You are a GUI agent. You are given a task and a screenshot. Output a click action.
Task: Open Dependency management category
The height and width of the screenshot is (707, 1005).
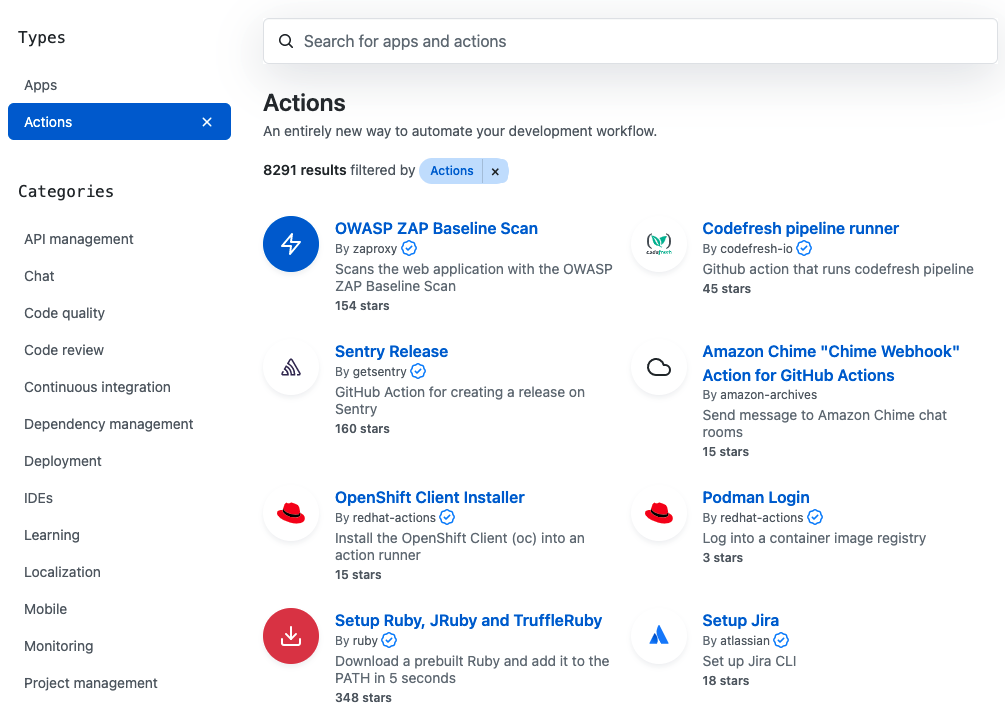tap(108, 424)
